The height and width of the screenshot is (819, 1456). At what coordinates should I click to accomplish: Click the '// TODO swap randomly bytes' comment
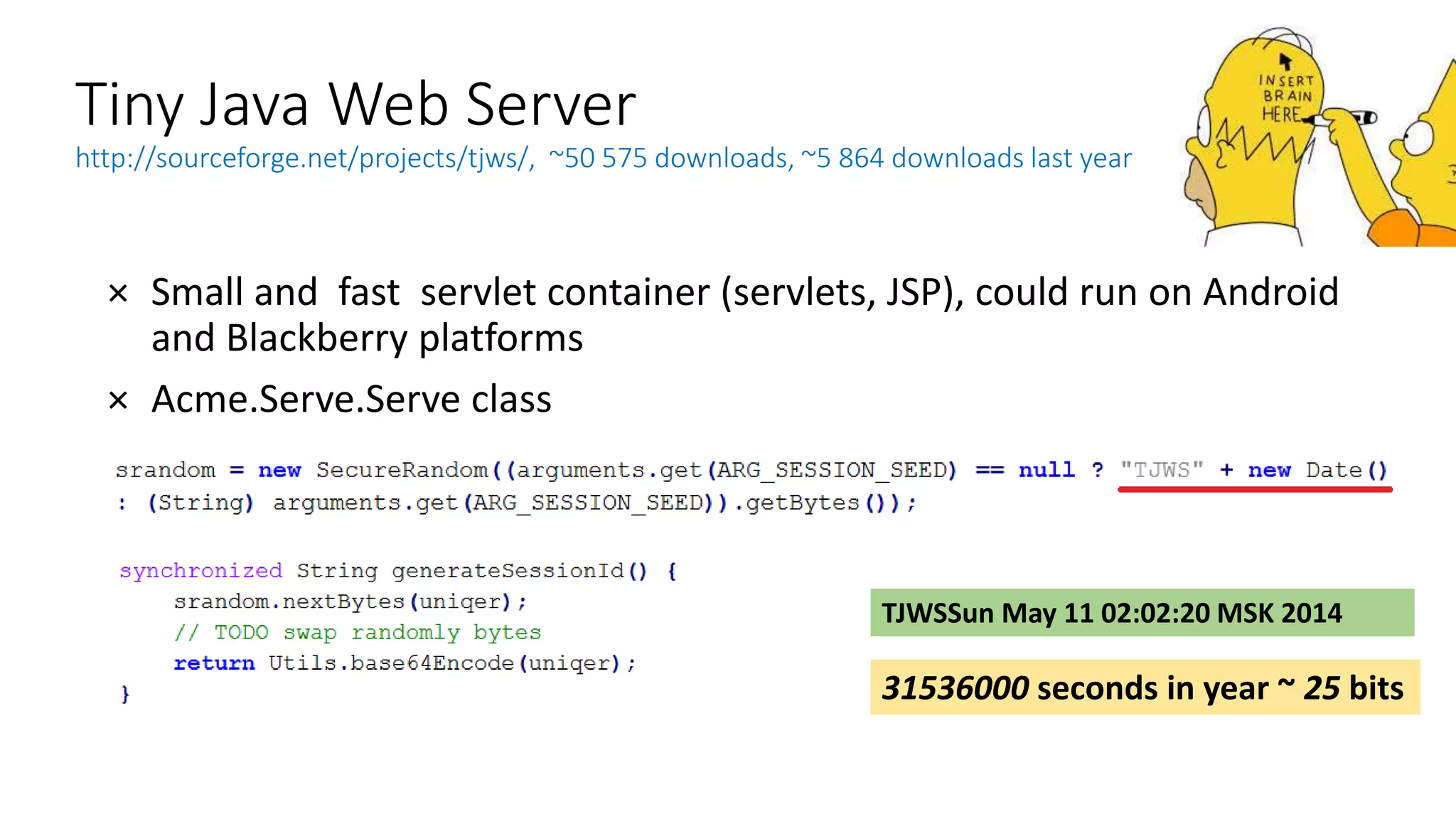tap(358, 633)
